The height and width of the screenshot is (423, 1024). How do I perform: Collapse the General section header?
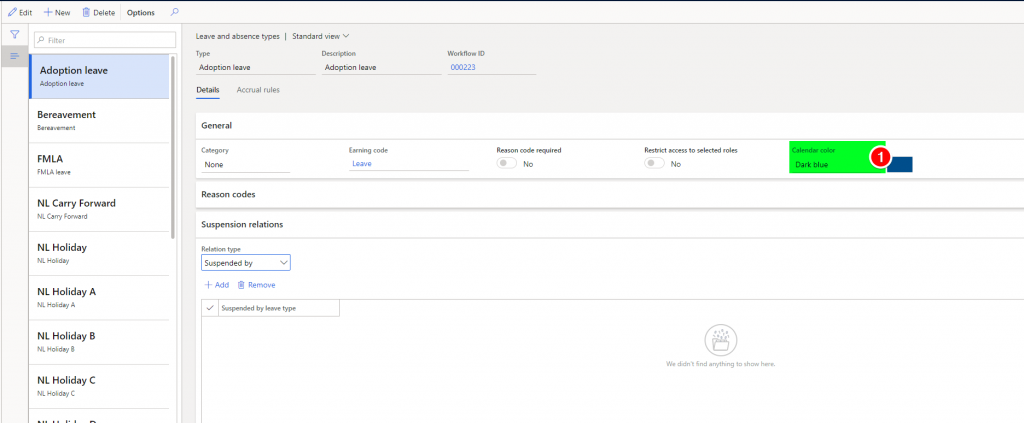(x=609, y=125)
